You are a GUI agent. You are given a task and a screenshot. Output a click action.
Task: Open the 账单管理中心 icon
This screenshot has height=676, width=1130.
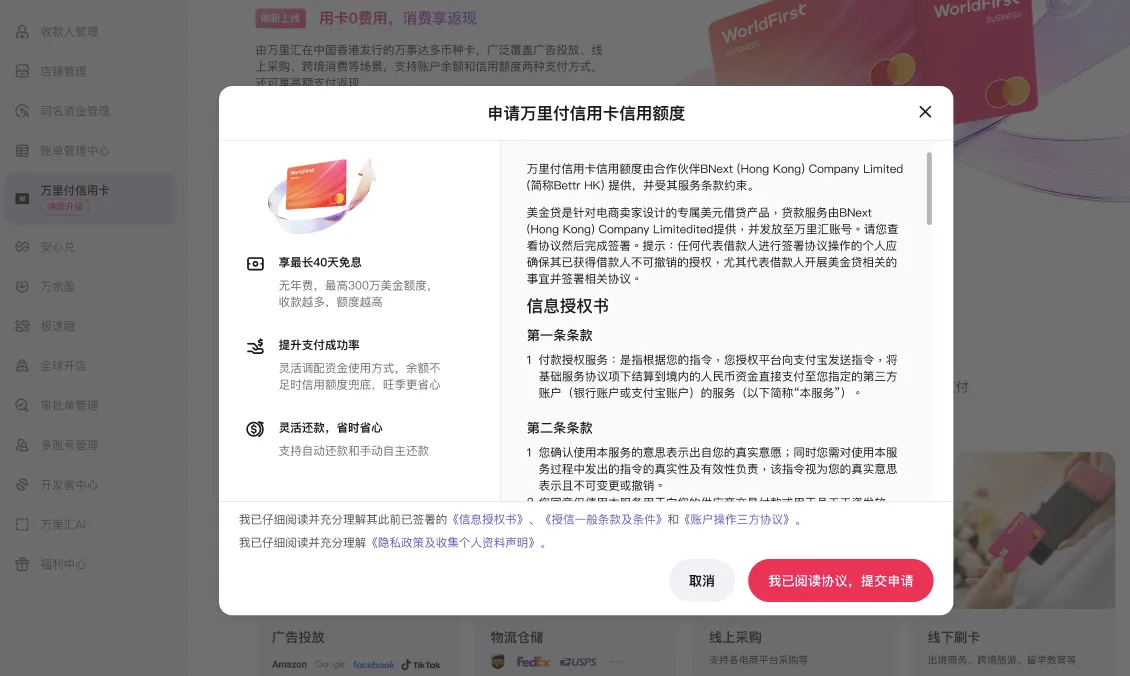[22, 151]
